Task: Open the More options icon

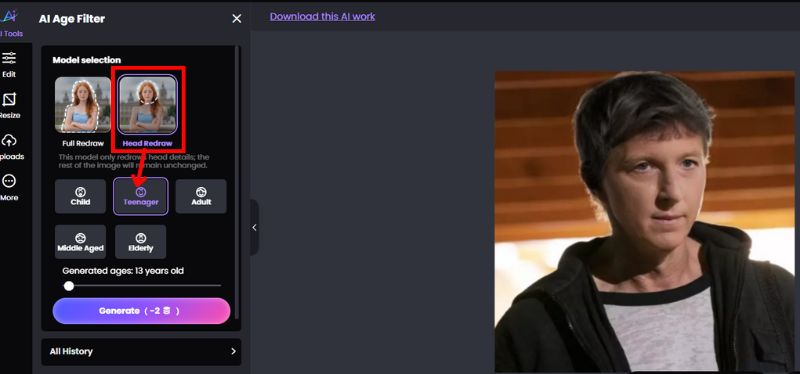Action: [x=9, y=187]
